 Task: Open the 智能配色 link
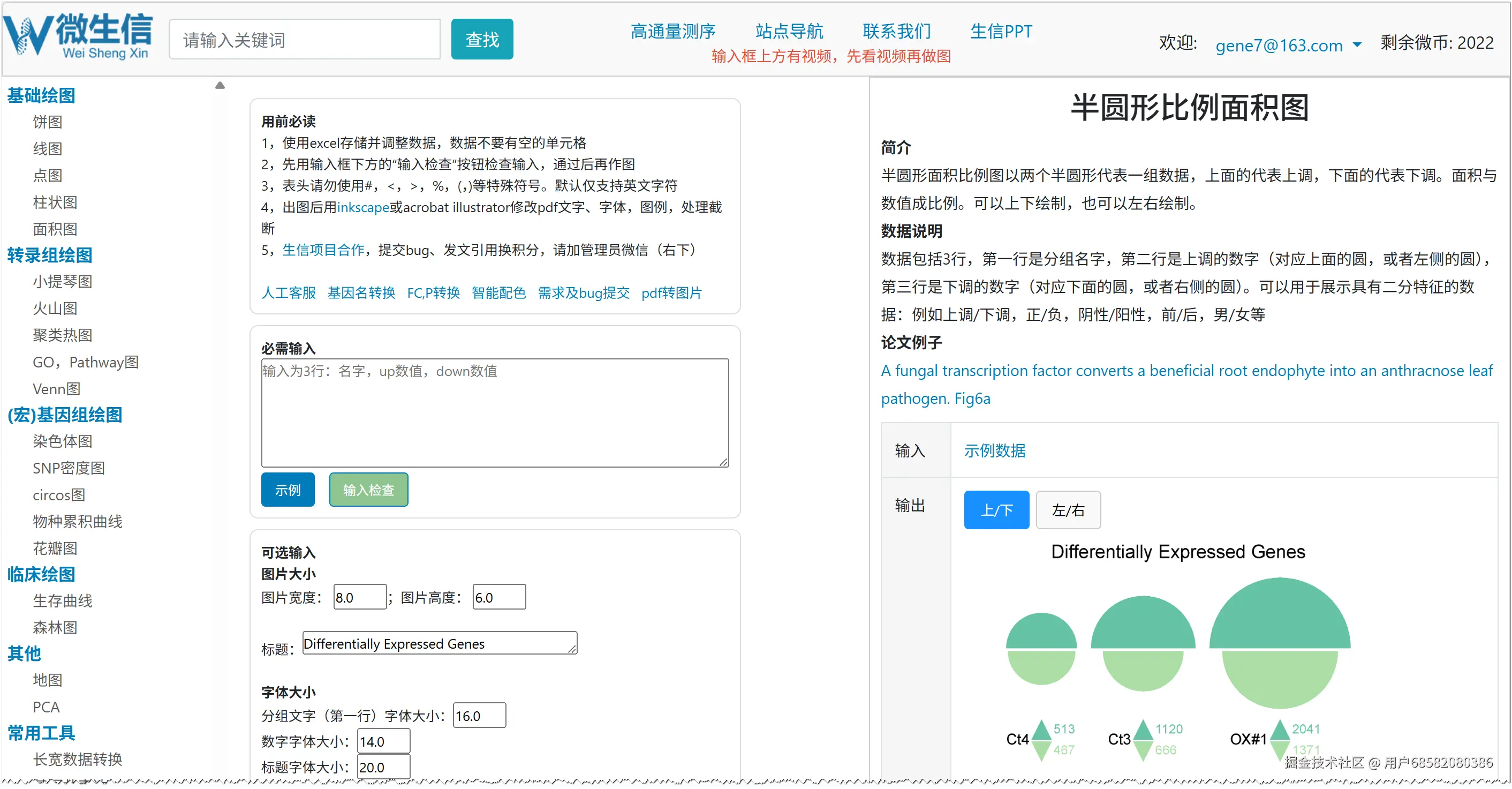tap(499, 293)
